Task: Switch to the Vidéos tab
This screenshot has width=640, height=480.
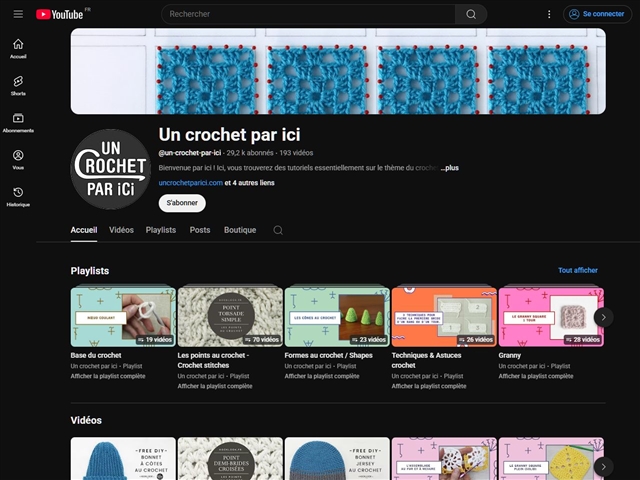Action: pyautogui.click(x=121, y=230)
